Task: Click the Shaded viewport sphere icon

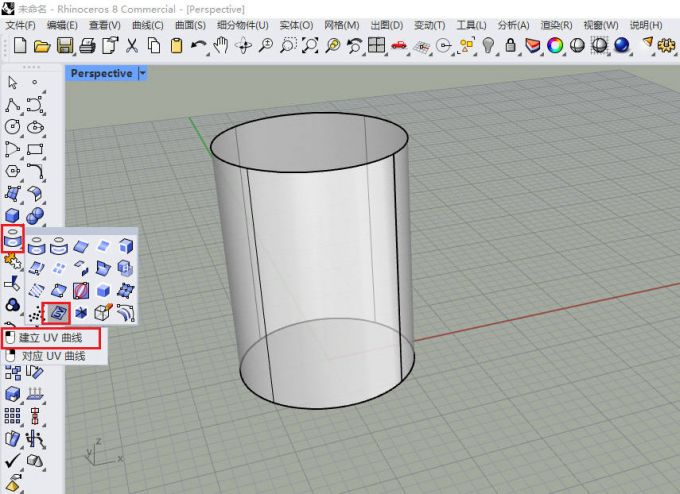Action: (x=577, y=46)
